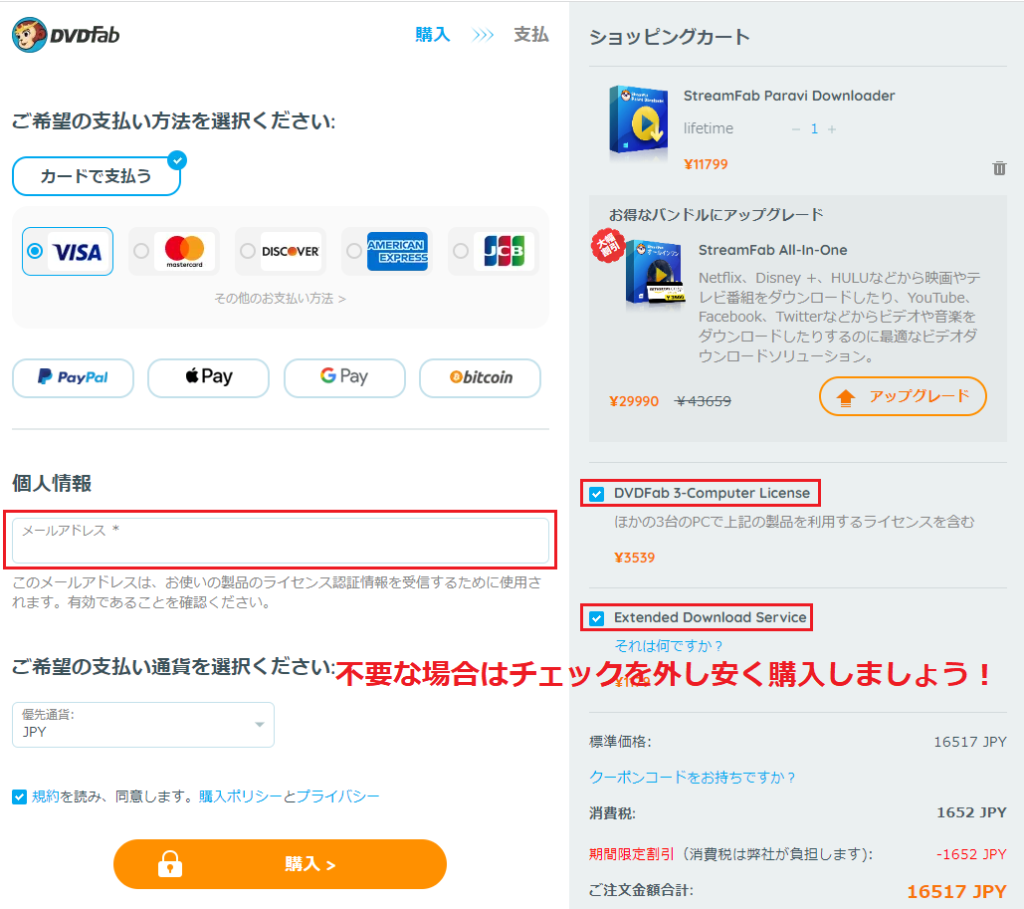
Task: Click the ¥3539 license price
Action: click(635, 558)
